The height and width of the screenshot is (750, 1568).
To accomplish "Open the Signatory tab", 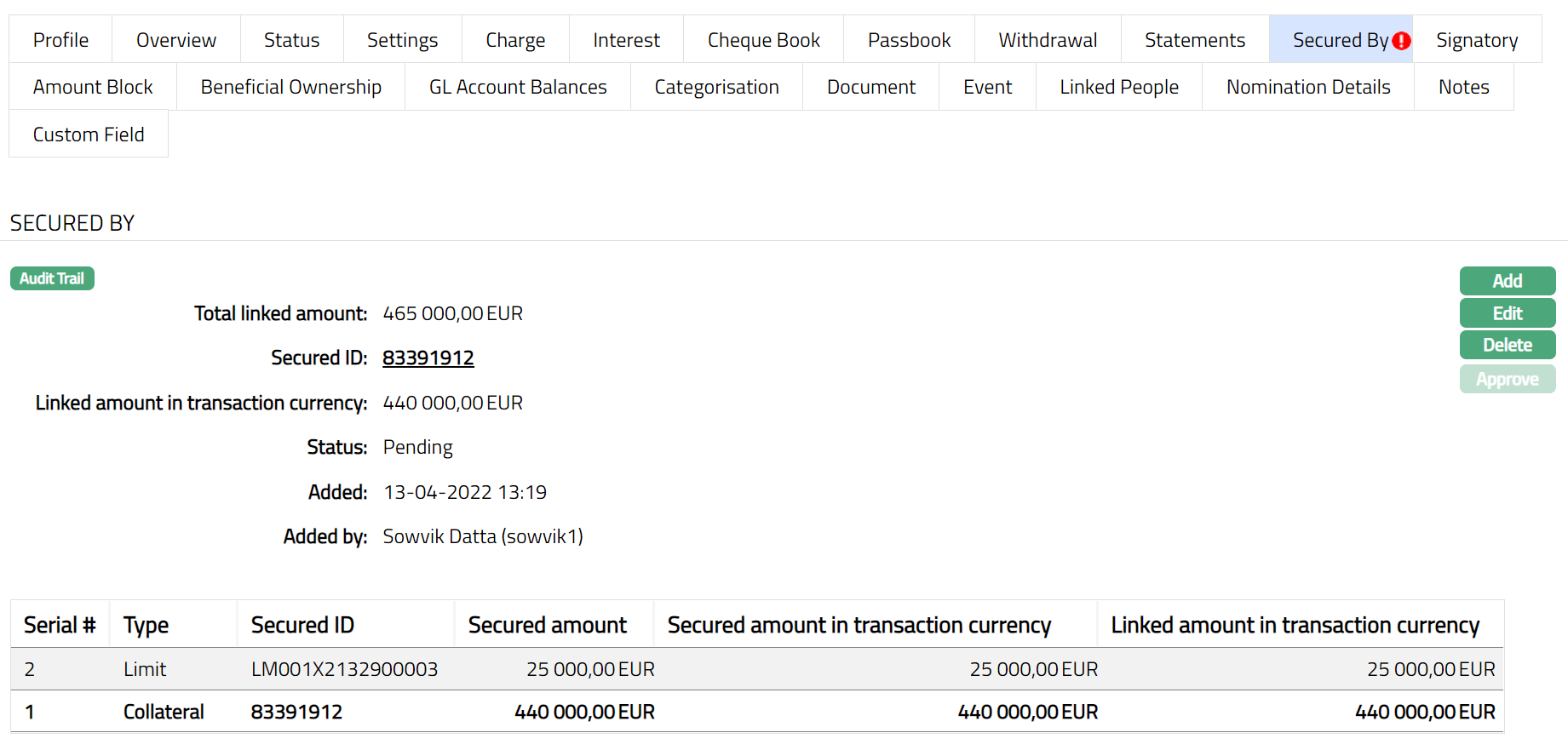I will point(1476,40).
